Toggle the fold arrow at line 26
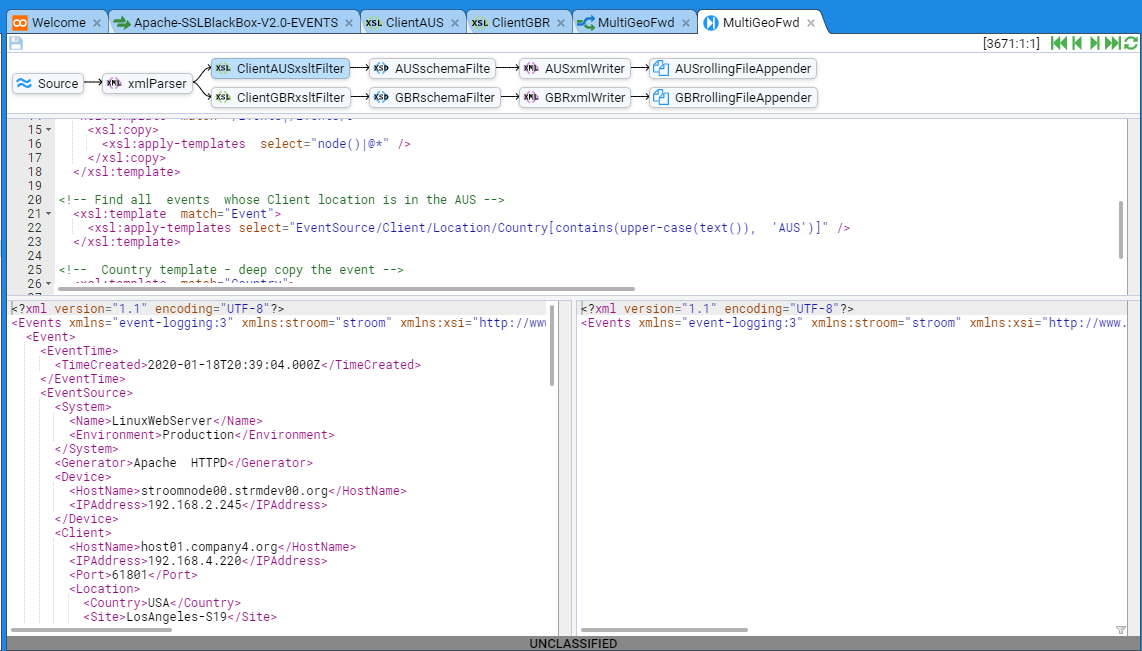The width and height of the screenshot is (1142, 651). click(x=50, y=284)
